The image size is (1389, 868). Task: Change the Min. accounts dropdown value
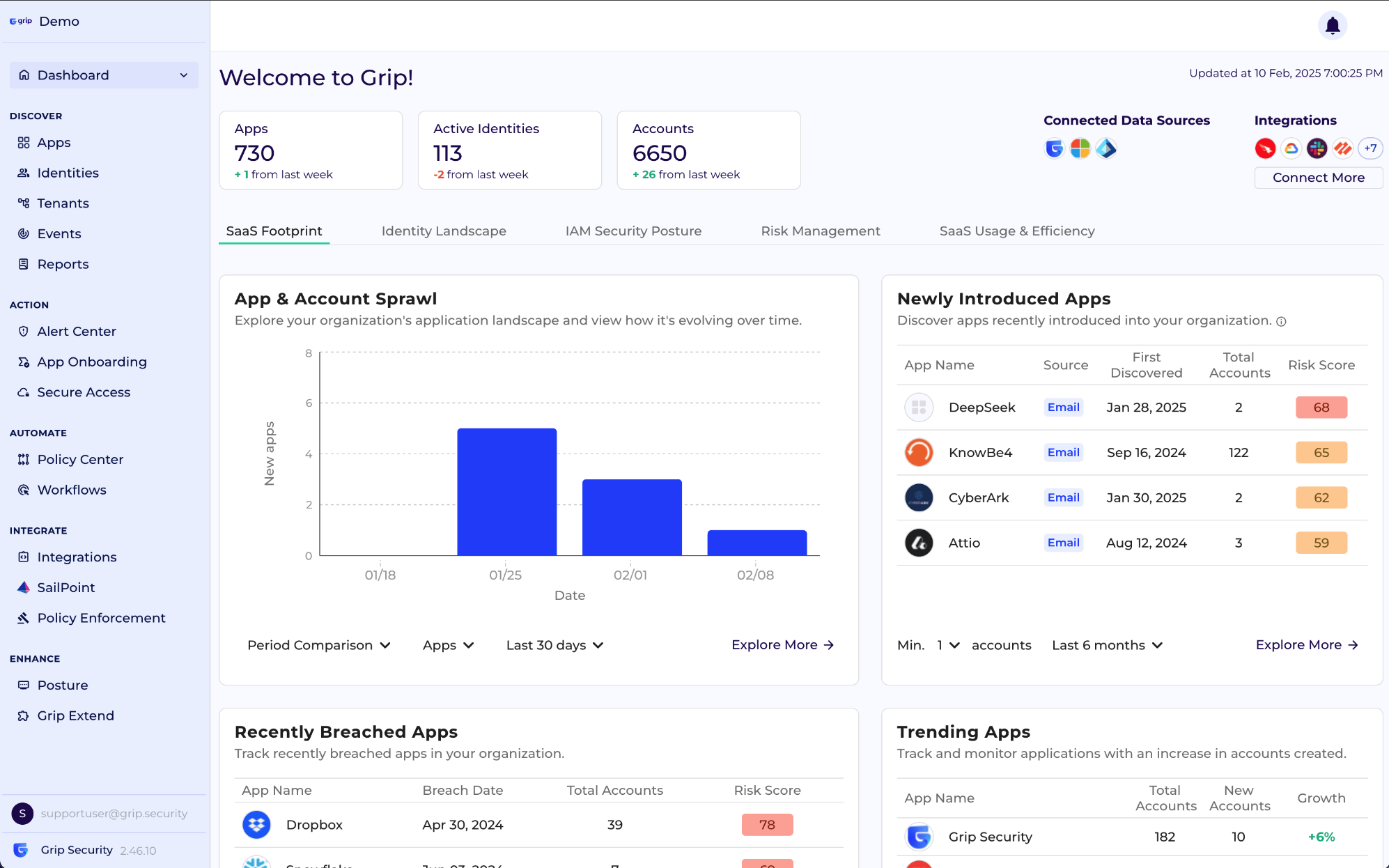[x=948, y=645]
